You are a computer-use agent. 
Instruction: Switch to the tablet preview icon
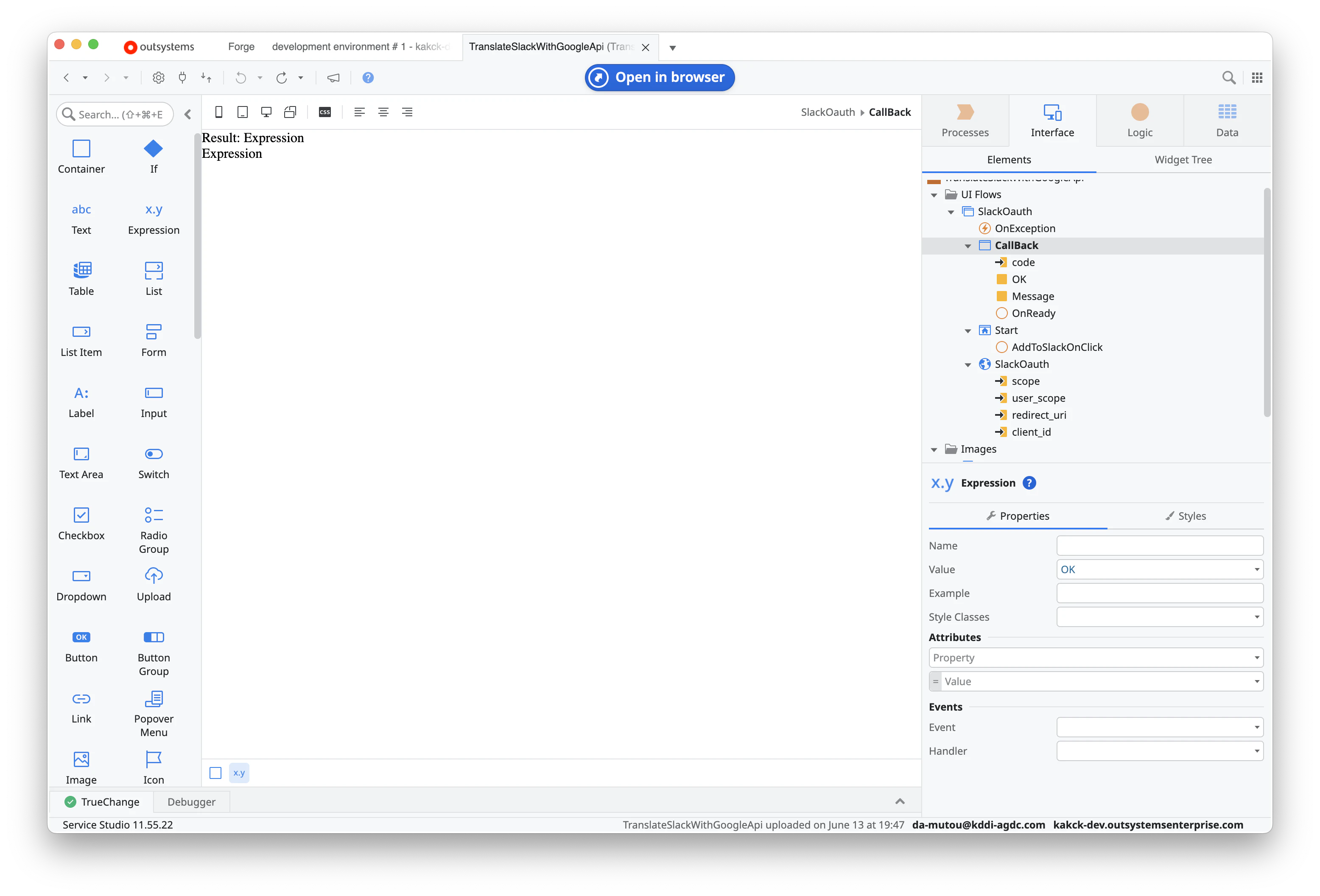[x=243, y=112]
